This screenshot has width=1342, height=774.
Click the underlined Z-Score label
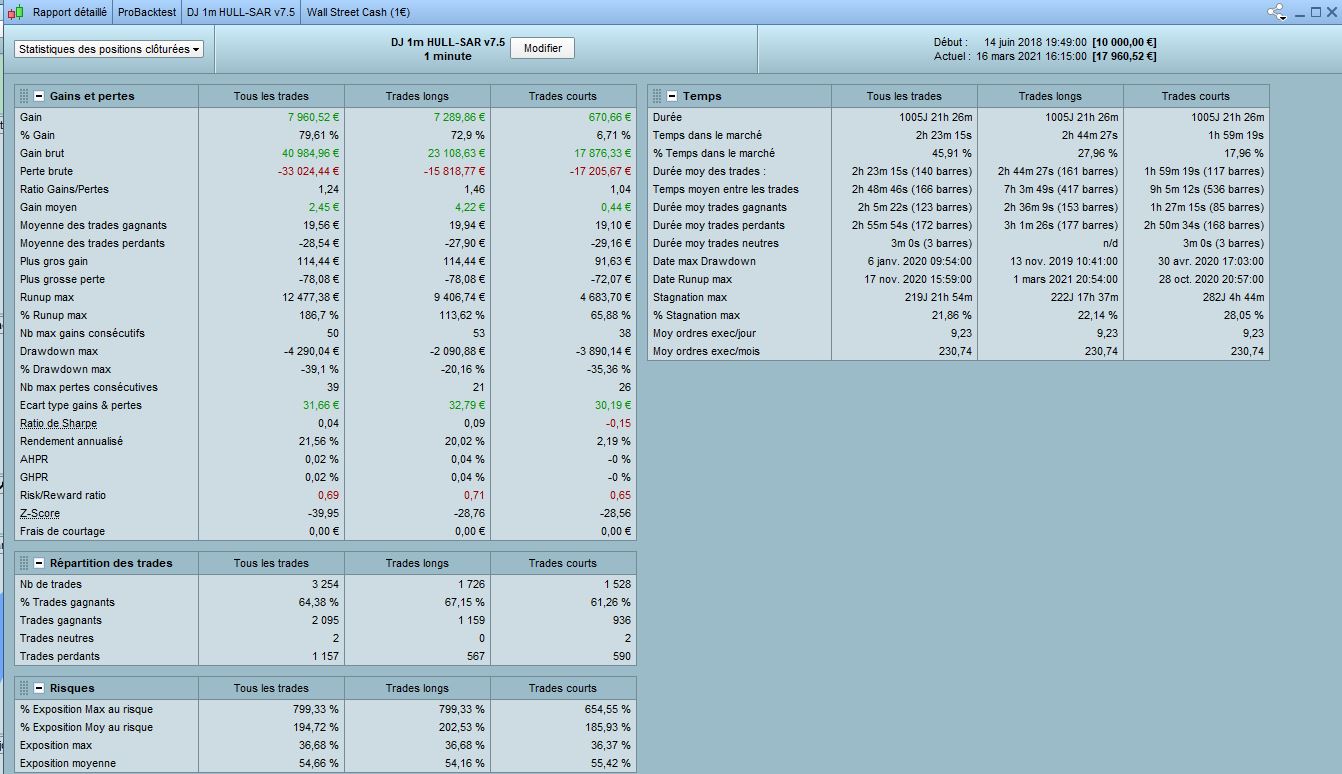point(40,513)
